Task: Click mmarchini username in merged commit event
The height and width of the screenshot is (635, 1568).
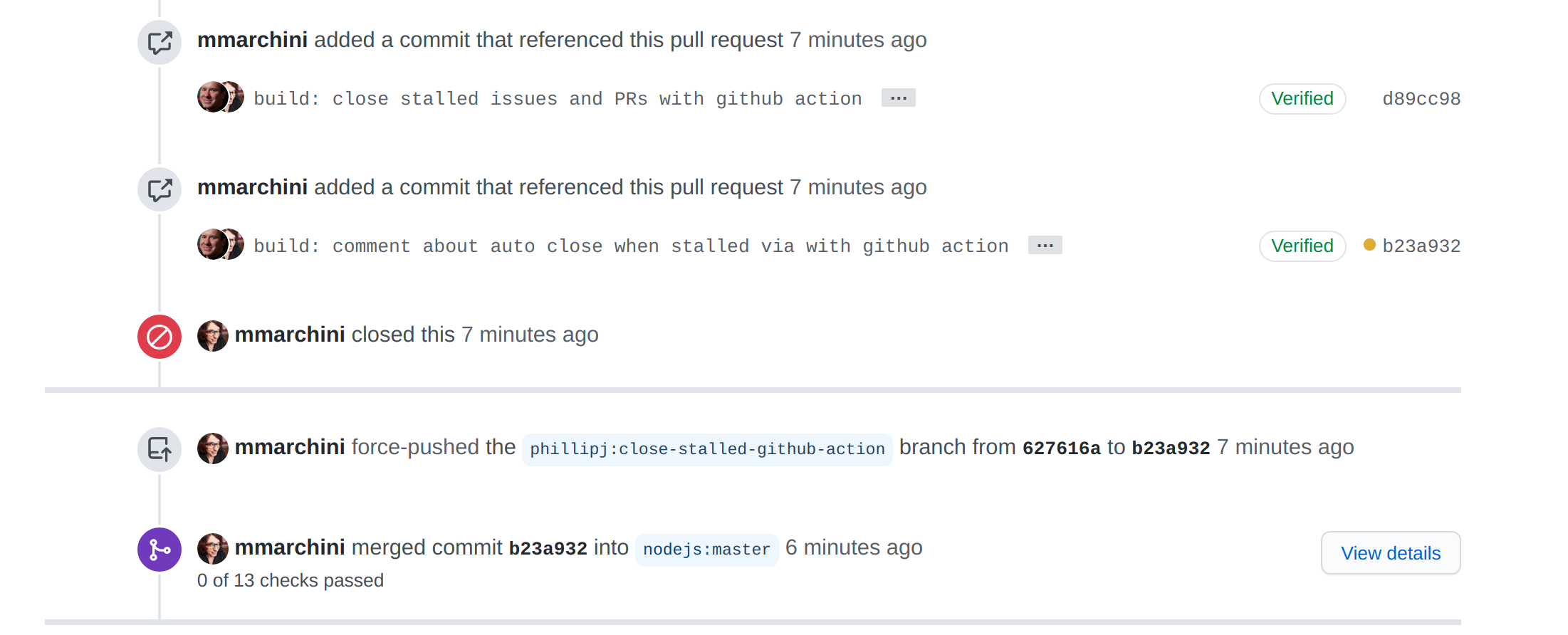Action: point(290,547)
